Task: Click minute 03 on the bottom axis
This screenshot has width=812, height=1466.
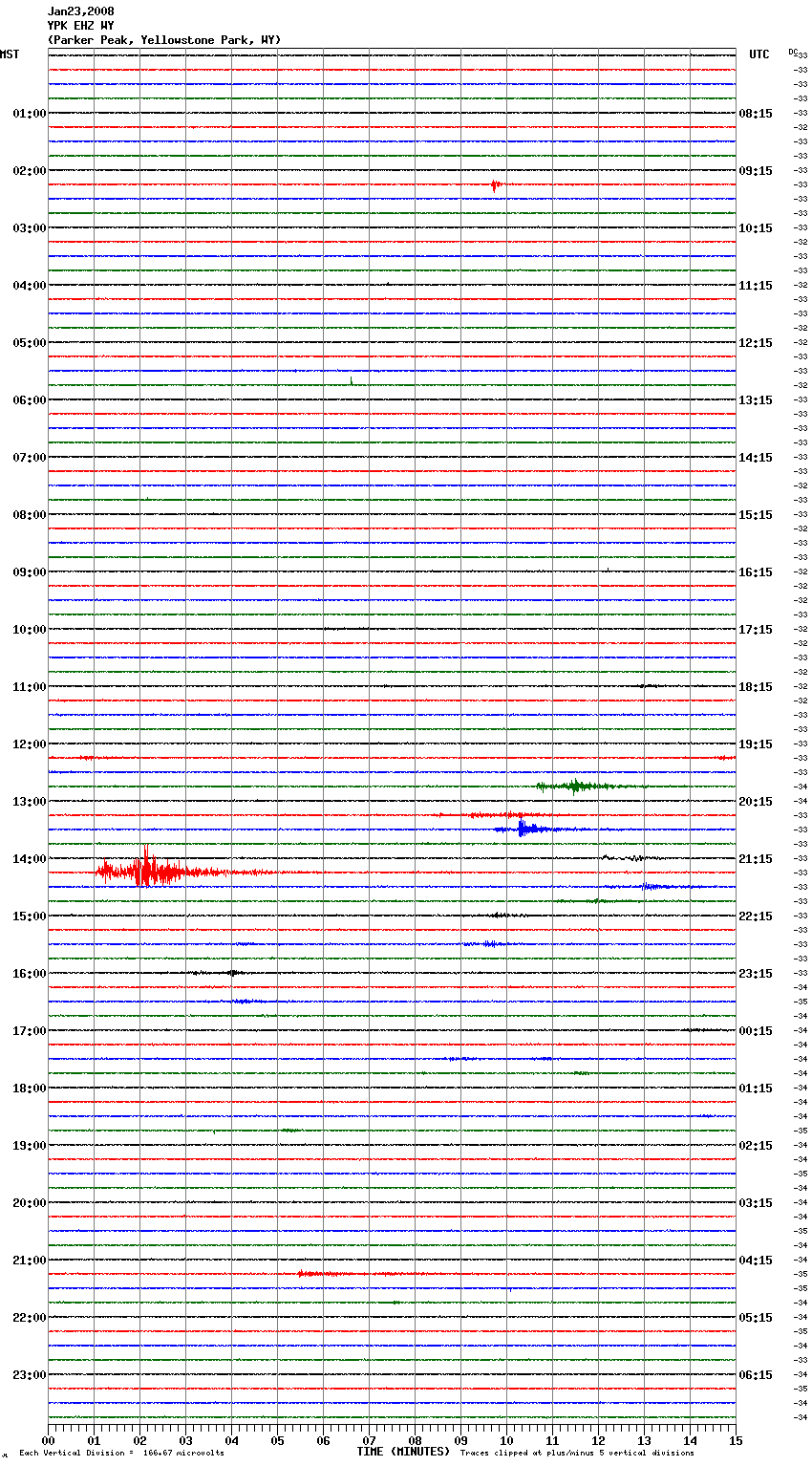Action: (x=186, y=1440)
